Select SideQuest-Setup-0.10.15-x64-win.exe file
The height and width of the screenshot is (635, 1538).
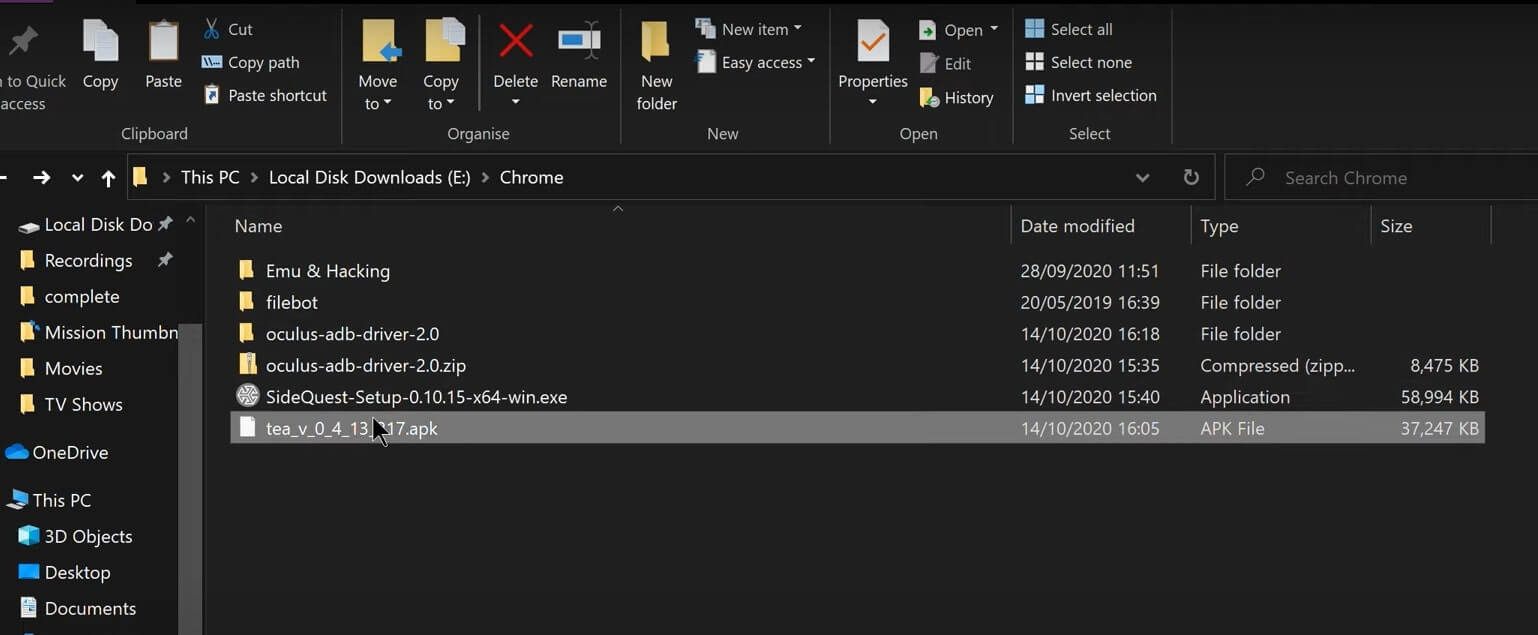[416, 397]
